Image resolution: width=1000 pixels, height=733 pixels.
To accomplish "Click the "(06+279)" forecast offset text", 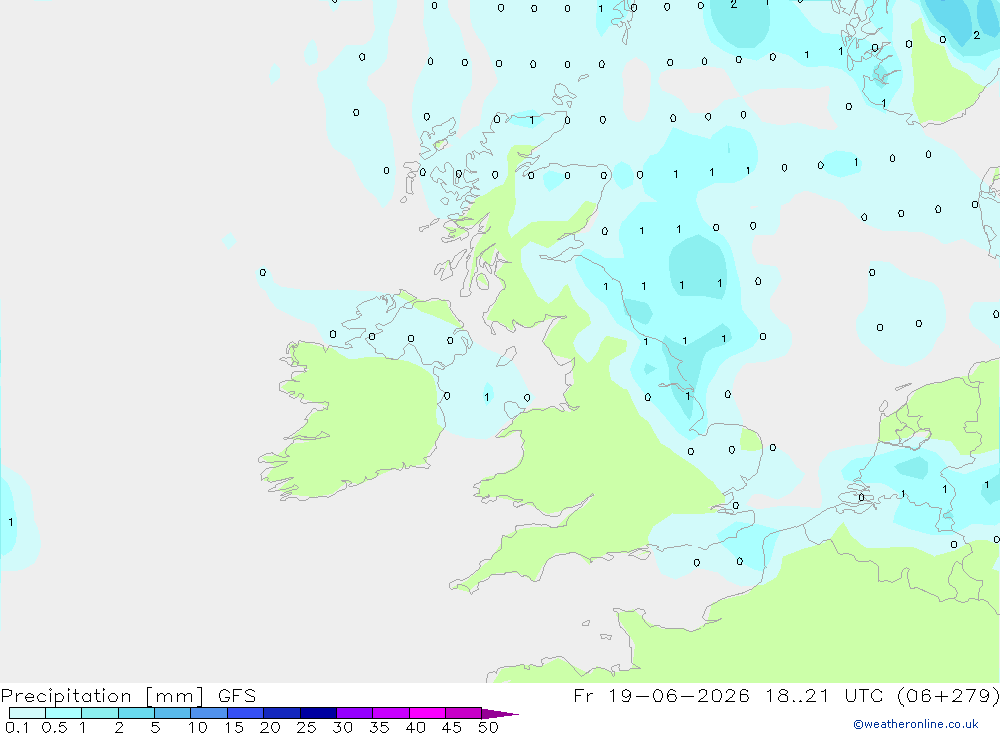I will (948, 695).
